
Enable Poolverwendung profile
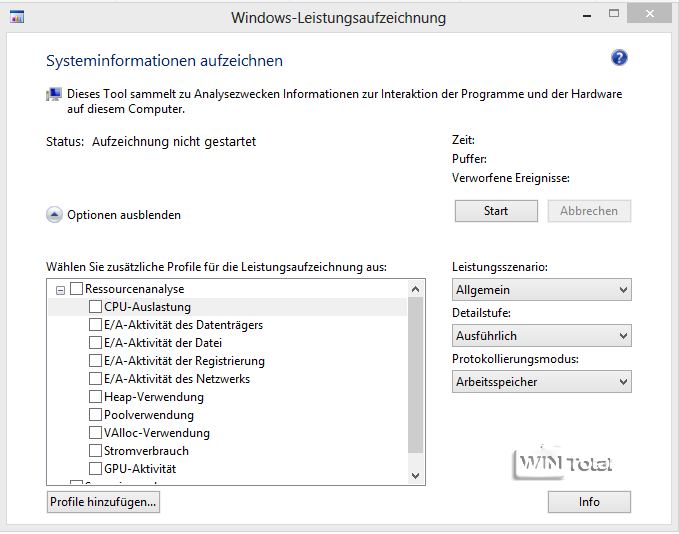tap(95, 414)
